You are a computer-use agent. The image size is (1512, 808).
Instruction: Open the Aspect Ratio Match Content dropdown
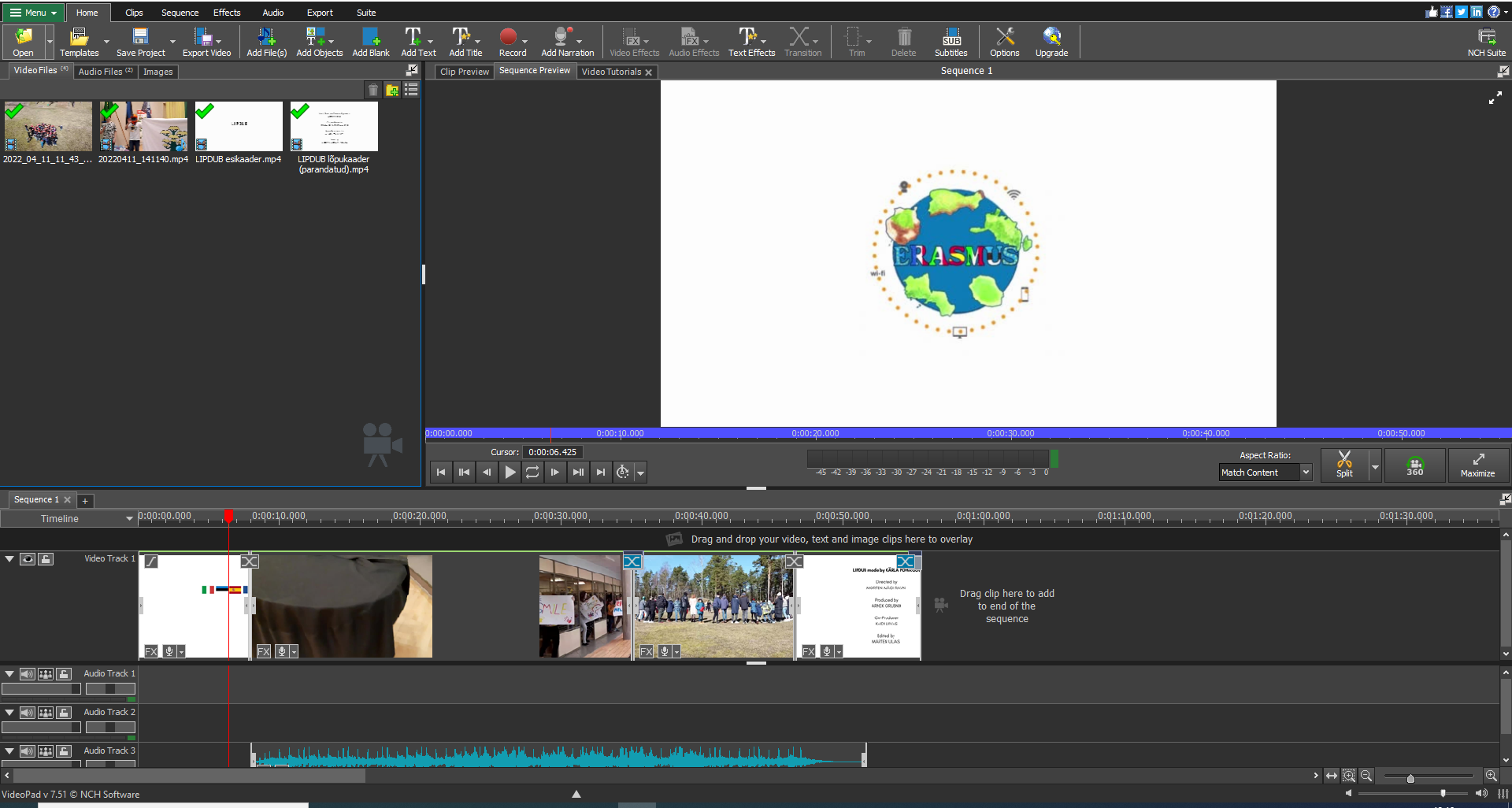click(x=1305, y=473)
